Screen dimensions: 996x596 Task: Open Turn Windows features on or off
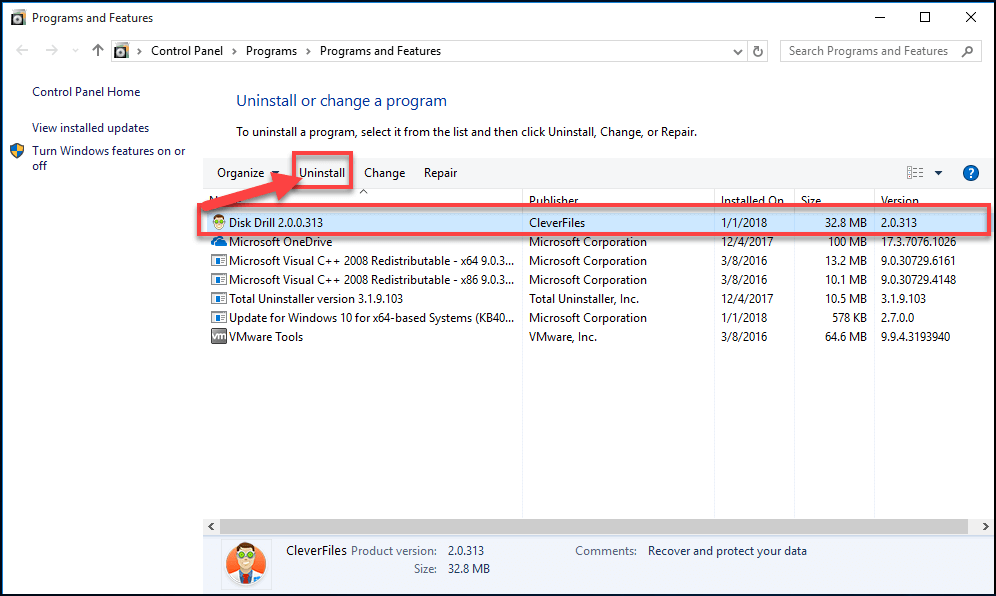[109, 158]
